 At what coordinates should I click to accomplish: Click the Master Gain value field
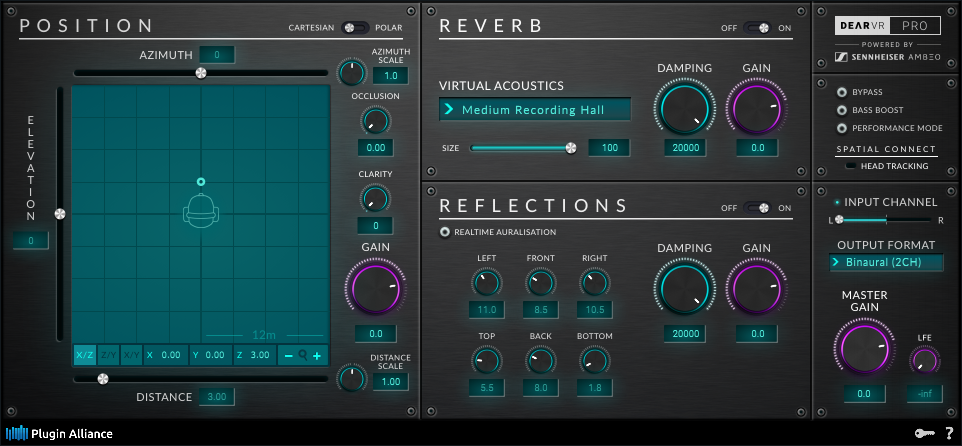tap(864, 394)
